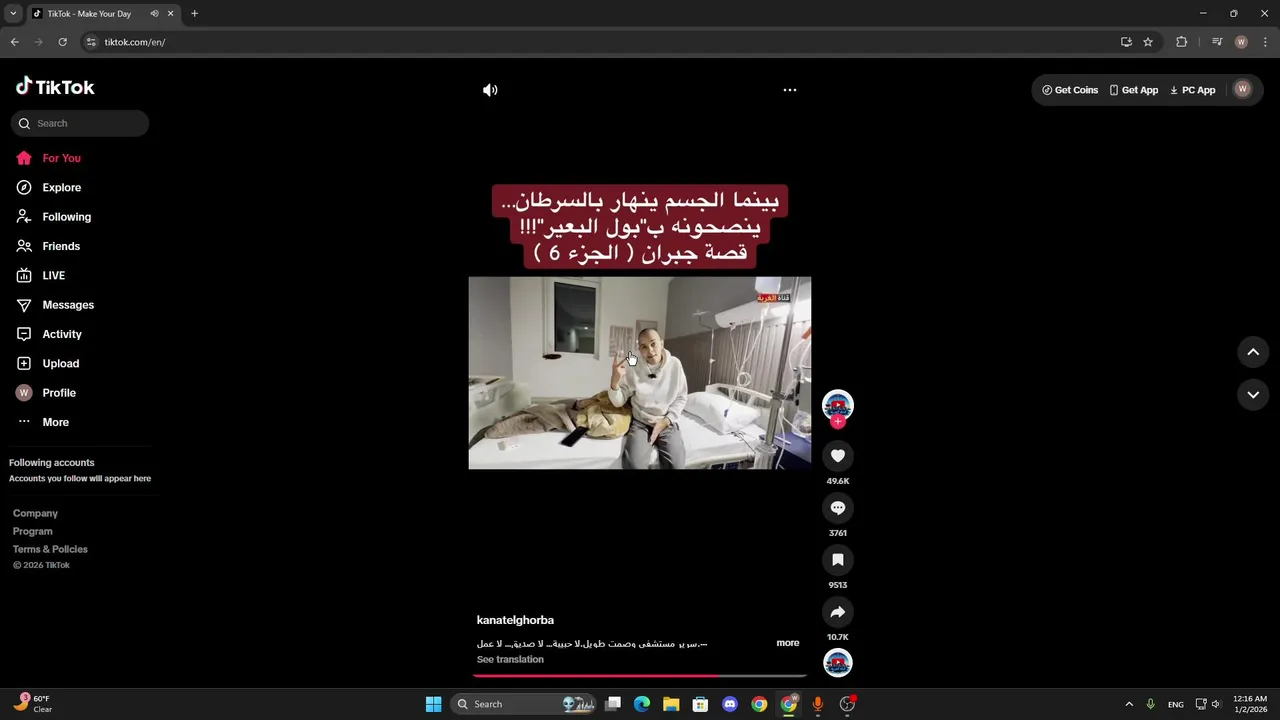This screenshot has height=720, width=1280.
Task: Open the creator's avatar profile
Action: [x=838, y=404]
